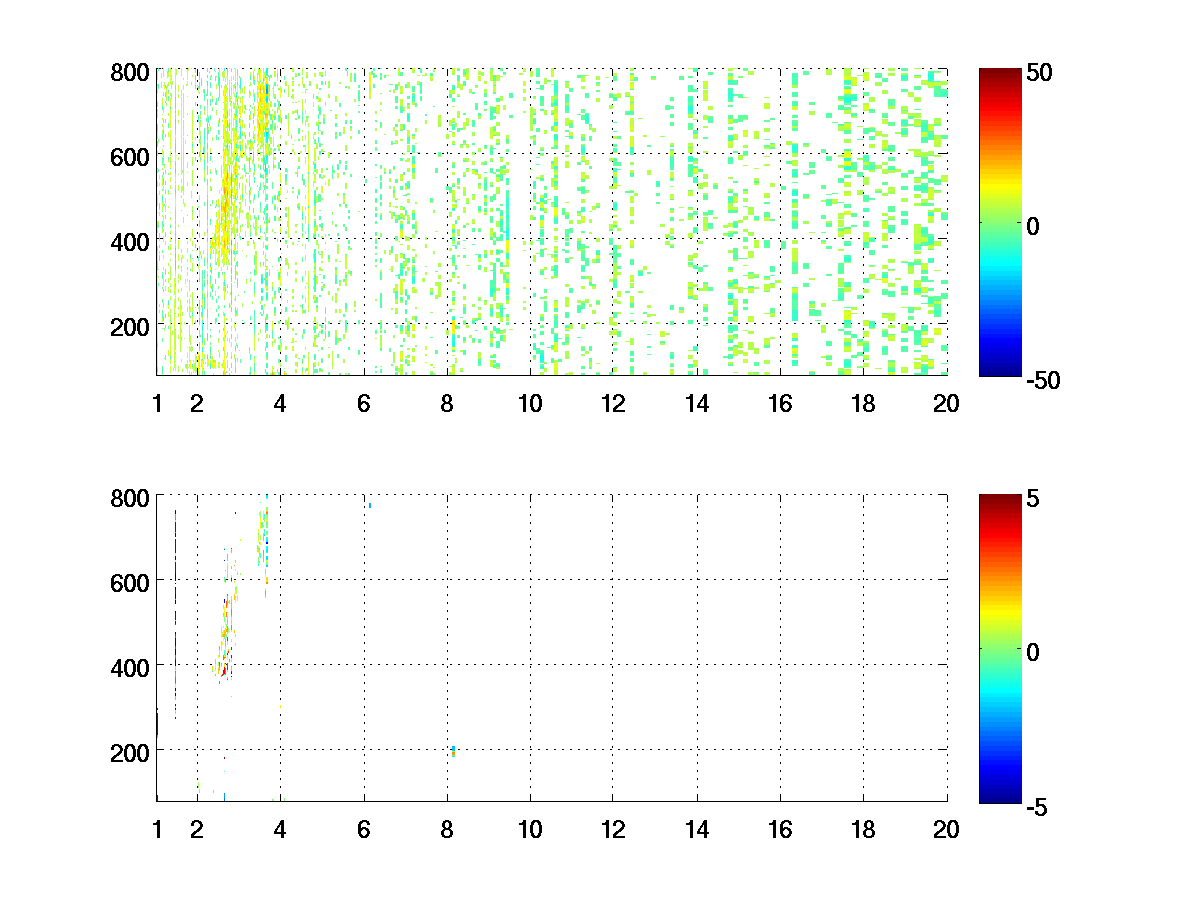The image size is (1200, 900).
Task: Click x-axis tick '6' under the top plot
Action: coord(364,403)
